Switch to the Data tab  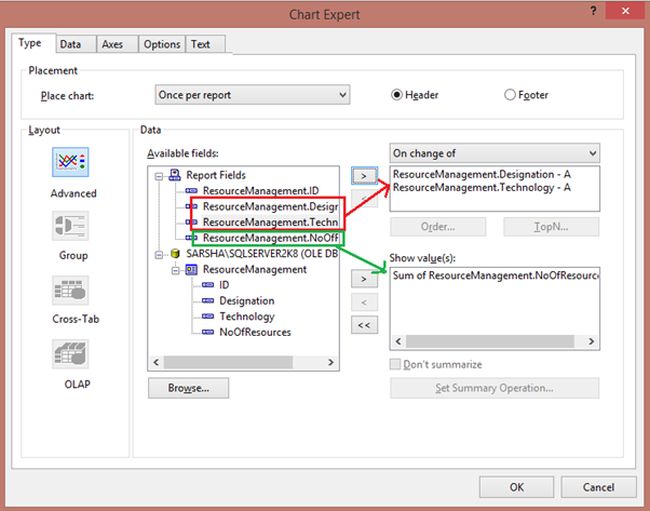[x=76, y=44]
